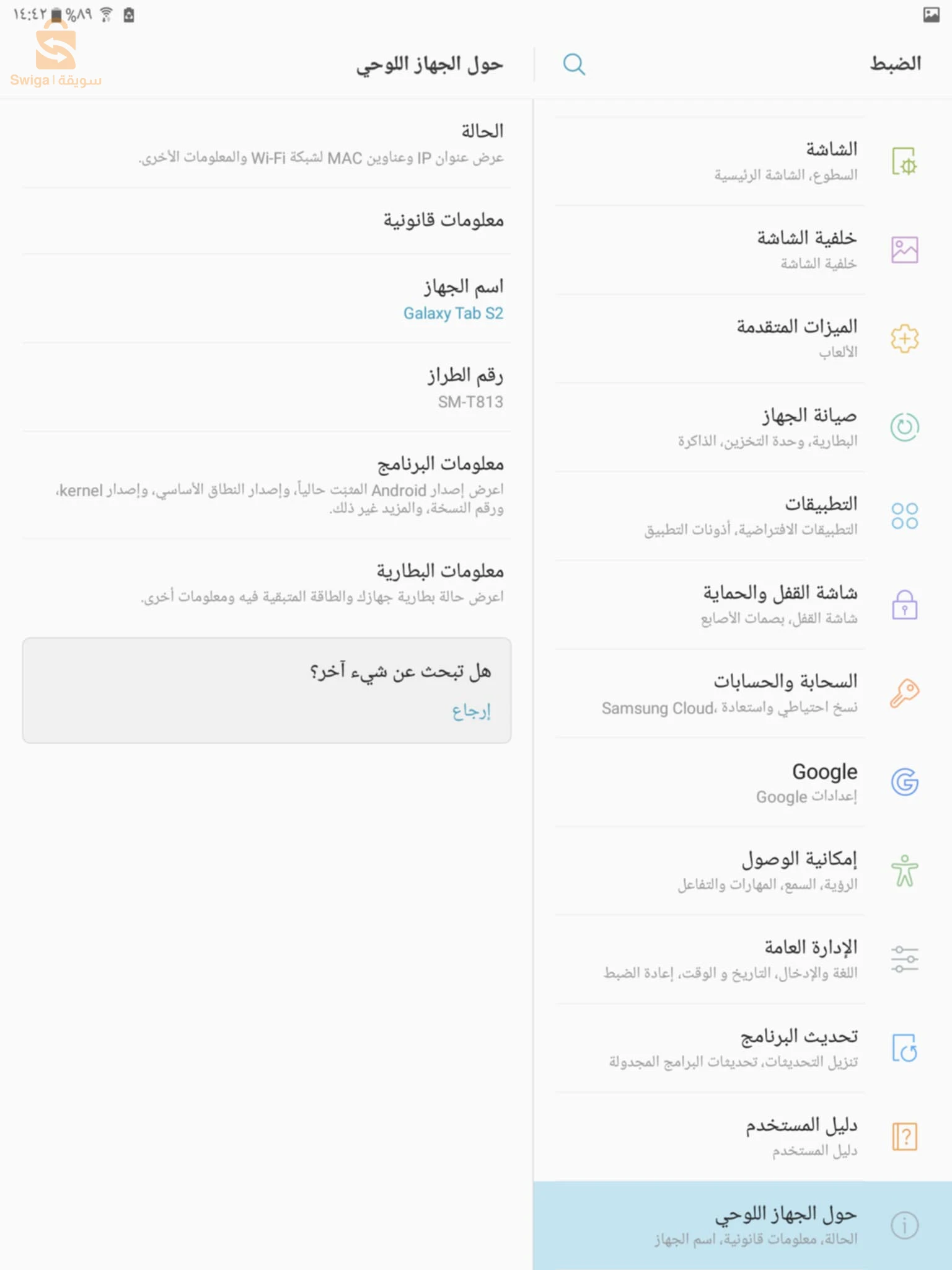Select the Accessibility person icon
The width and height of the screenshot is (952, 1270).
coord(904,871)
